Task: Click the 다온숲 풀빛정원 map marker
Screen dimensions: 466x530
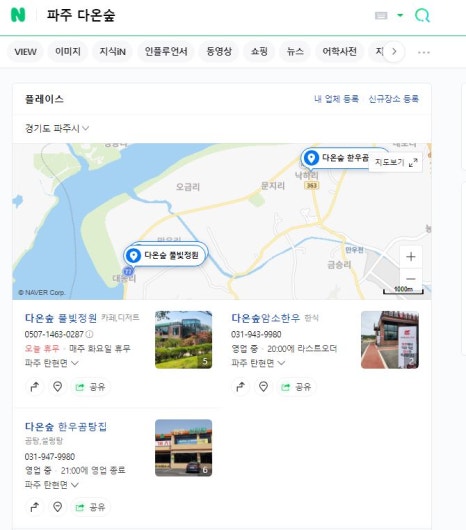Action: click(x=165, y=255)
